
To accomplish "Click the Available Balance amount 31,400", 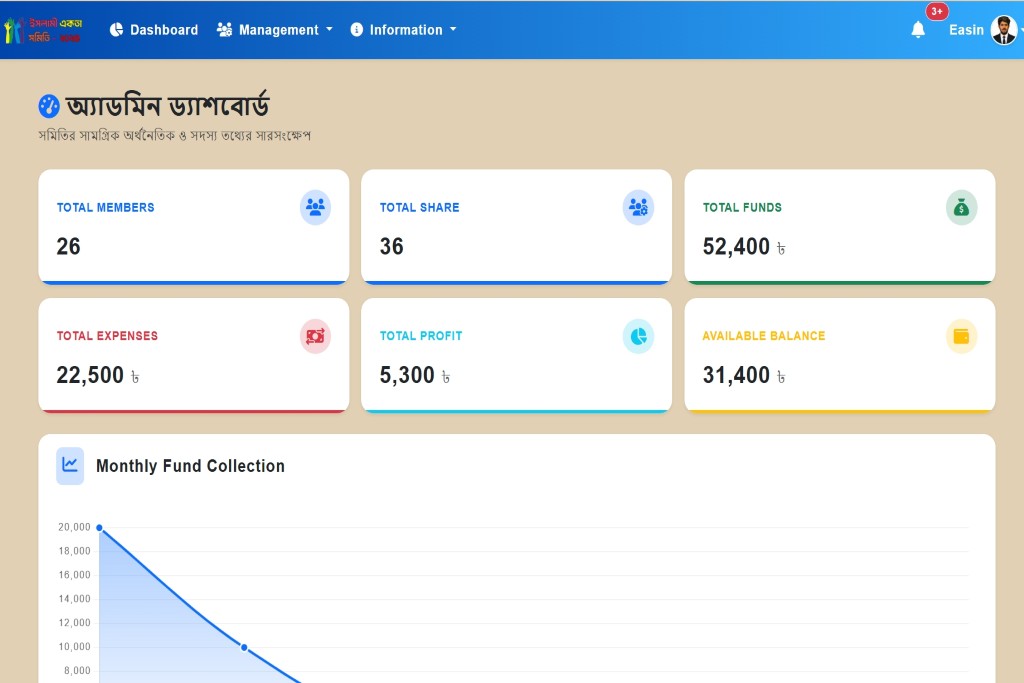I will [x=736, y=375].
